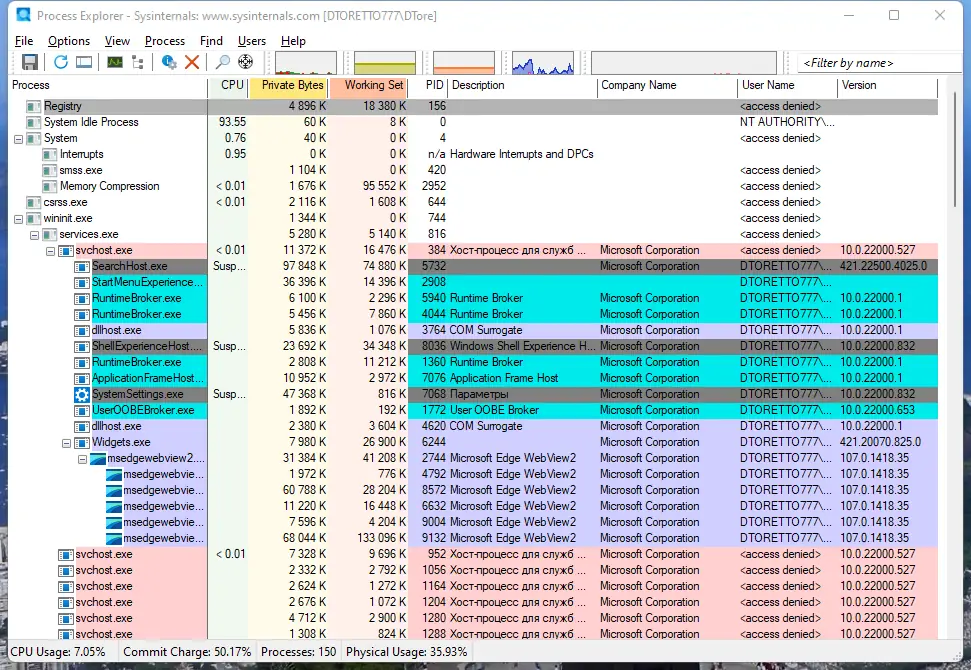971x670 pixels.
Task: Click the red Kill Process icon
Action: [192, 62]
